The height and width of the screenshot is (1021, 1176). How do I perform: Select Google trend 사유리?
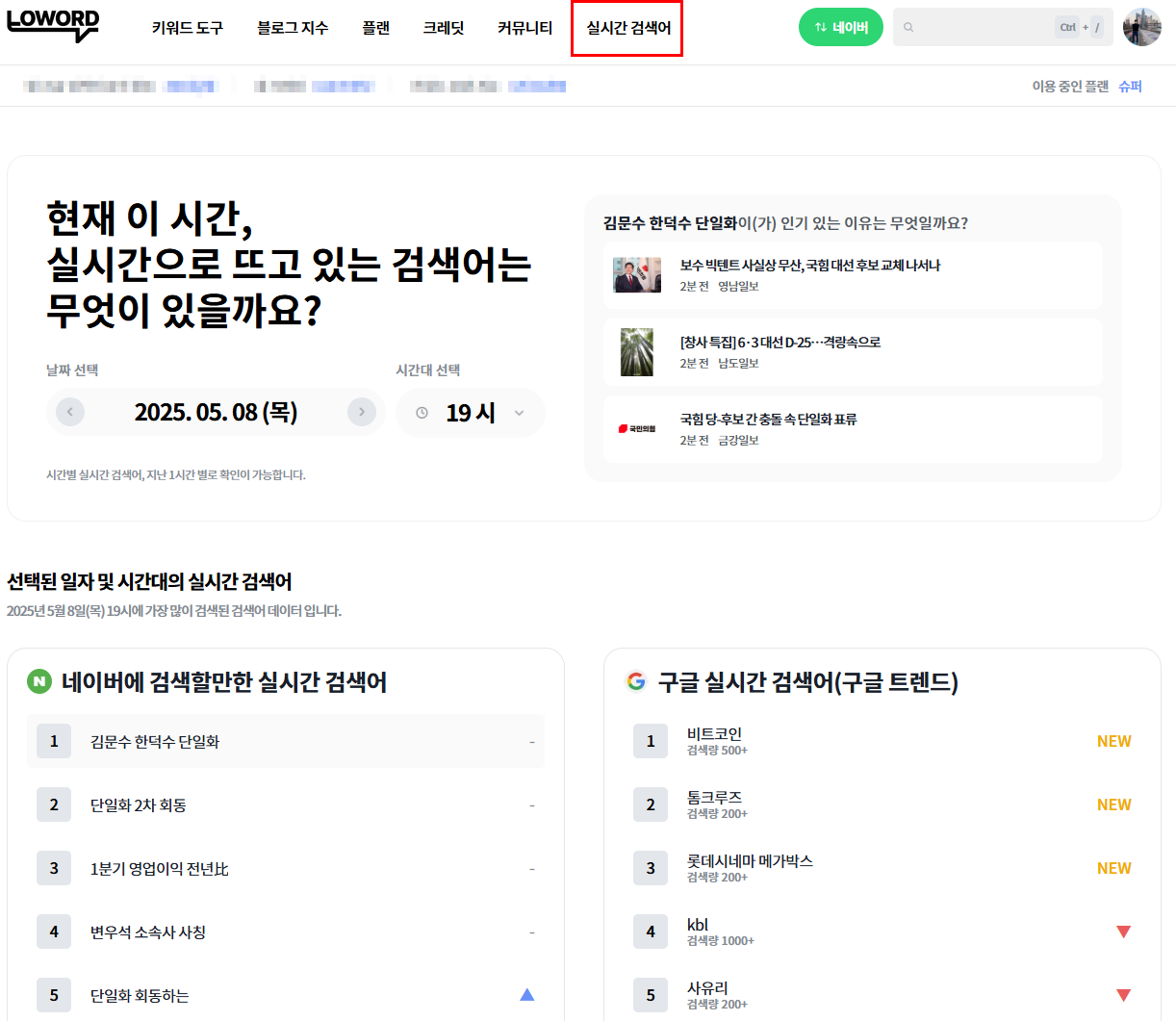(882, 995)
